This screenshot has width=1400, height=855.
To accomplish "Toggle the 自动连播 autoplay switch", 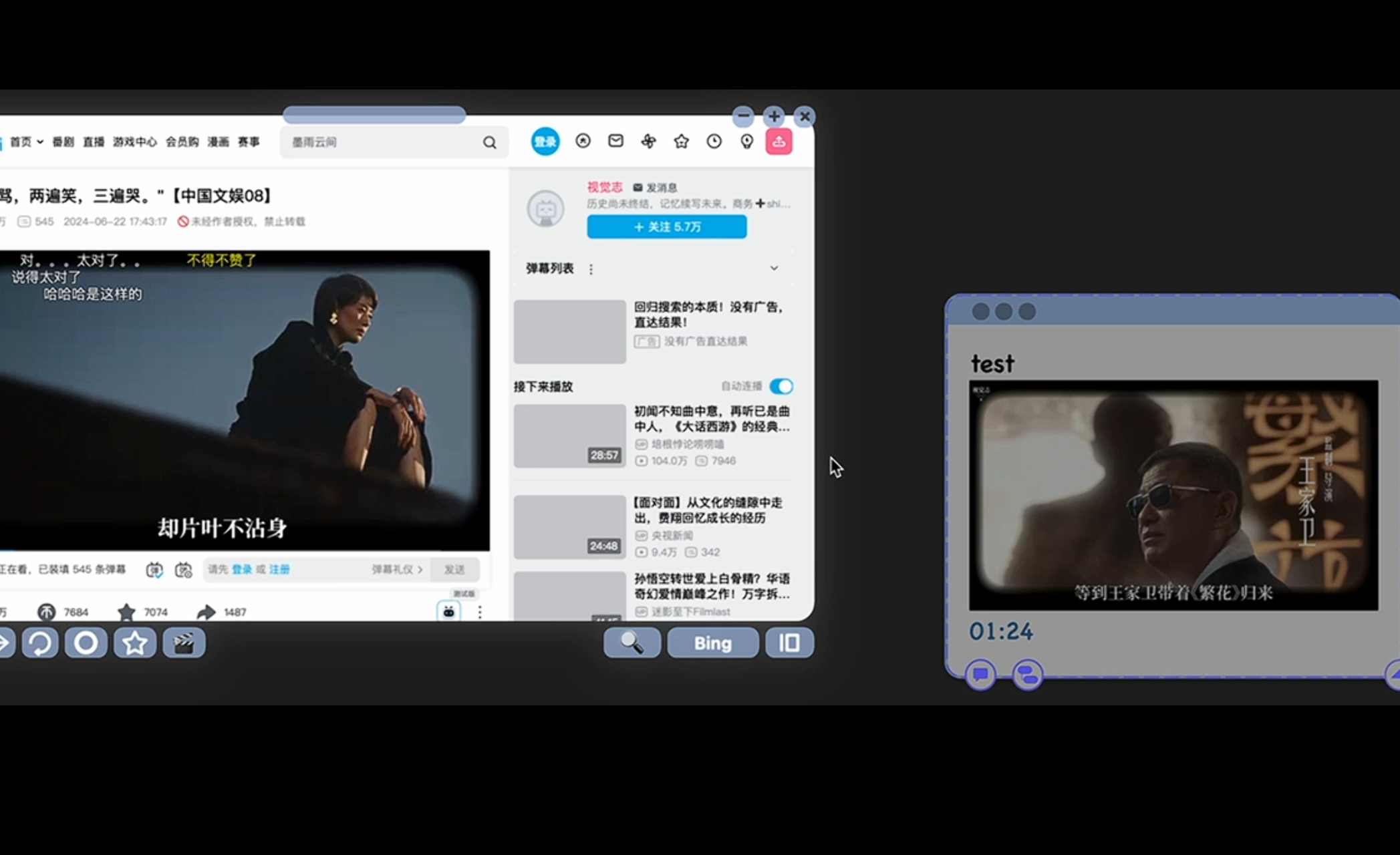I will click(781, 386).
